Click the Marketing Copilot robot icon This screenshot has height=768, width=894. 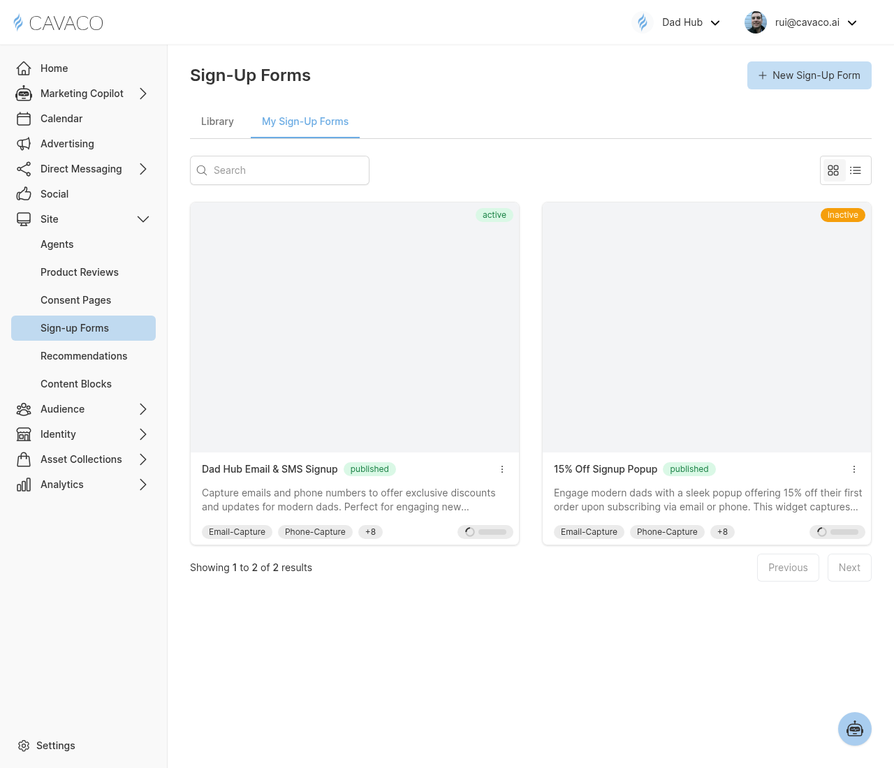tap(23, 94)
